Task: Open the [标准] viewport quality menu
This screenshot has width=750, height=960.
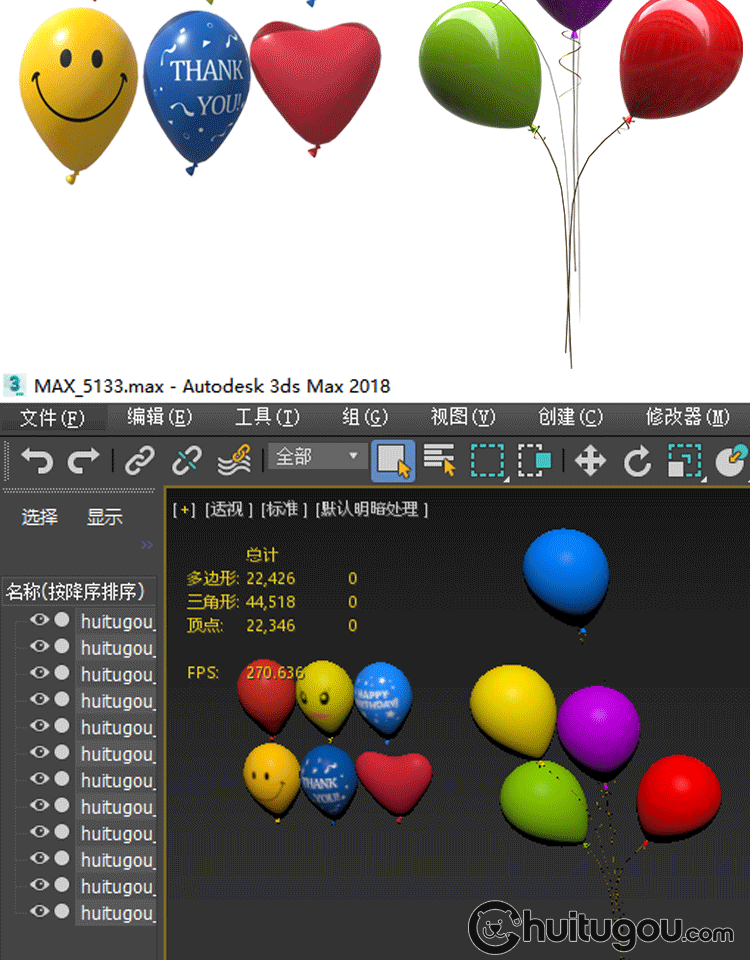Action: click(x=283, y=509)
